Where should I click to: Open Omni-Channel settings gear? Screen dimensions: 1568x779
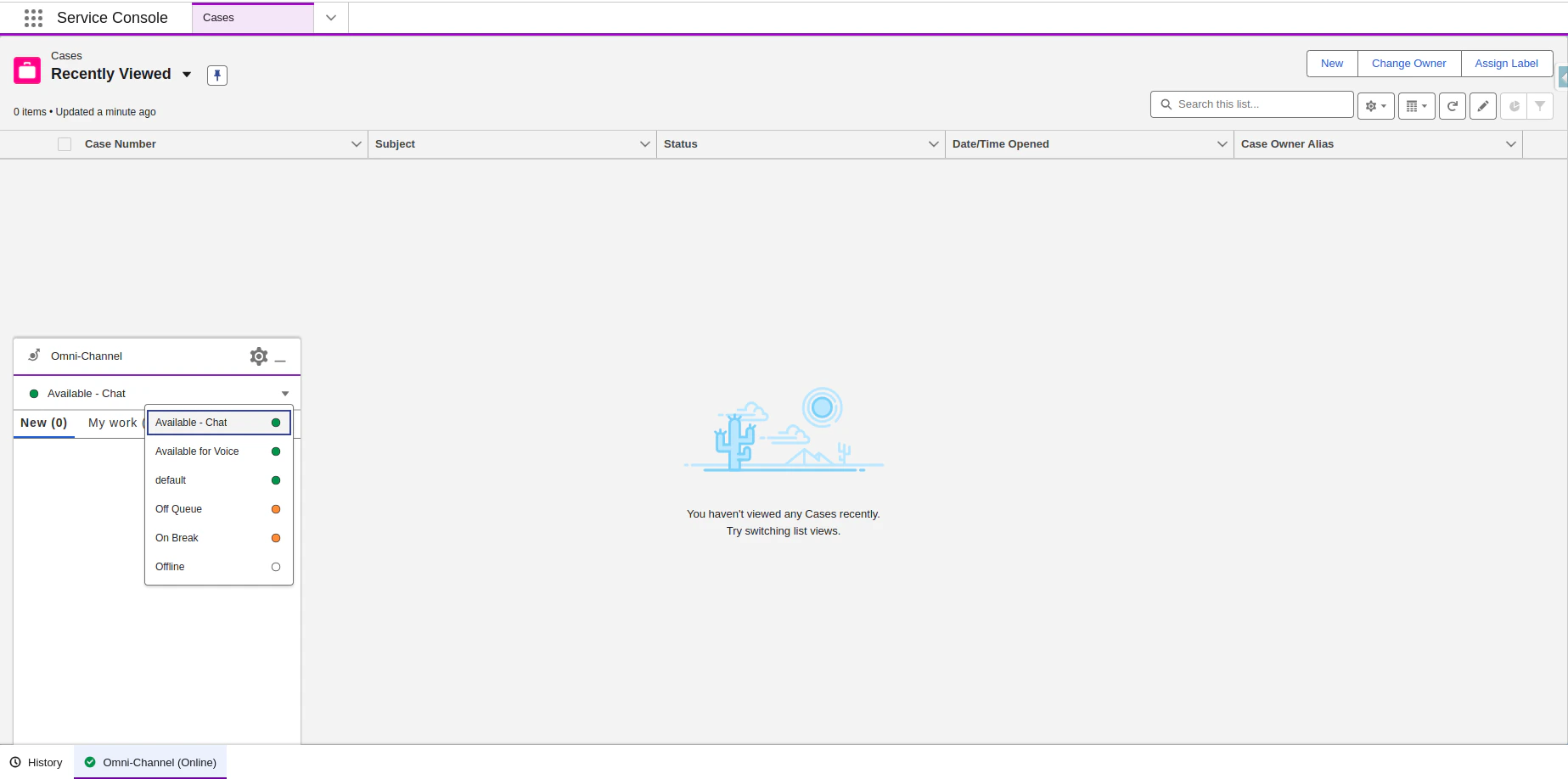click(x=259, y=356)
